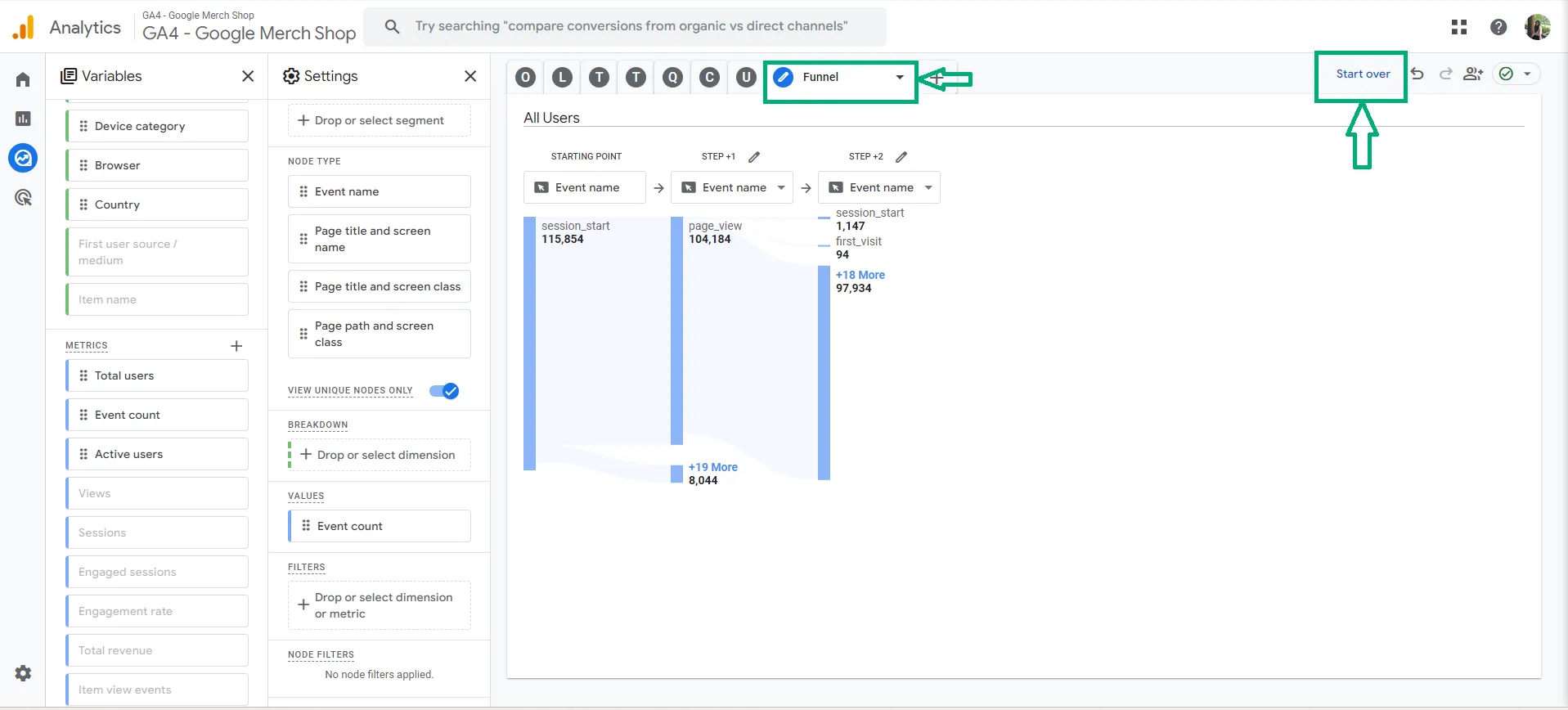Open STEP +2 Event name dropdown

click(x=879, y=187)
